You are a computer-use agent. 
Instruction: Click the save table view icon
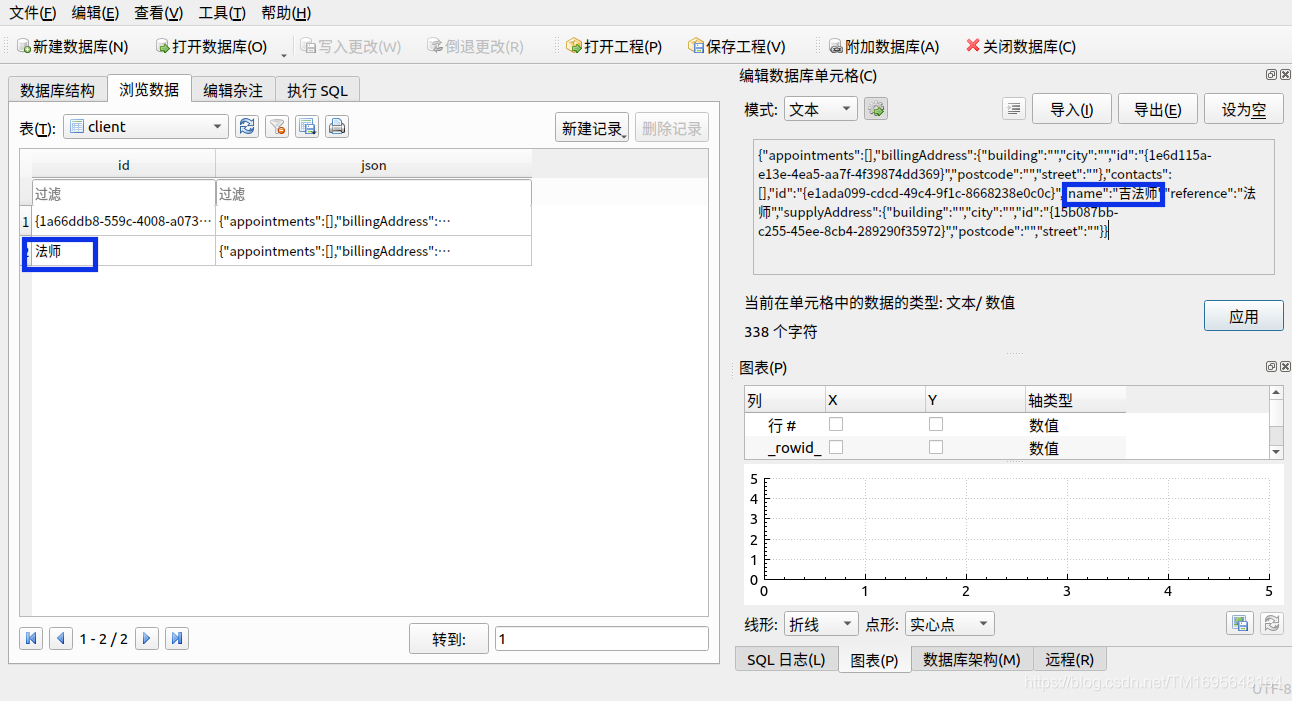pyautogui.click(x=307, y=126)
